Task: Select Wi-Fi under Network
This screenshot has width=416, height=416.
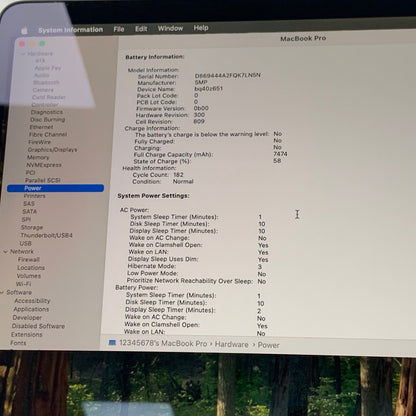Action: 23,284
